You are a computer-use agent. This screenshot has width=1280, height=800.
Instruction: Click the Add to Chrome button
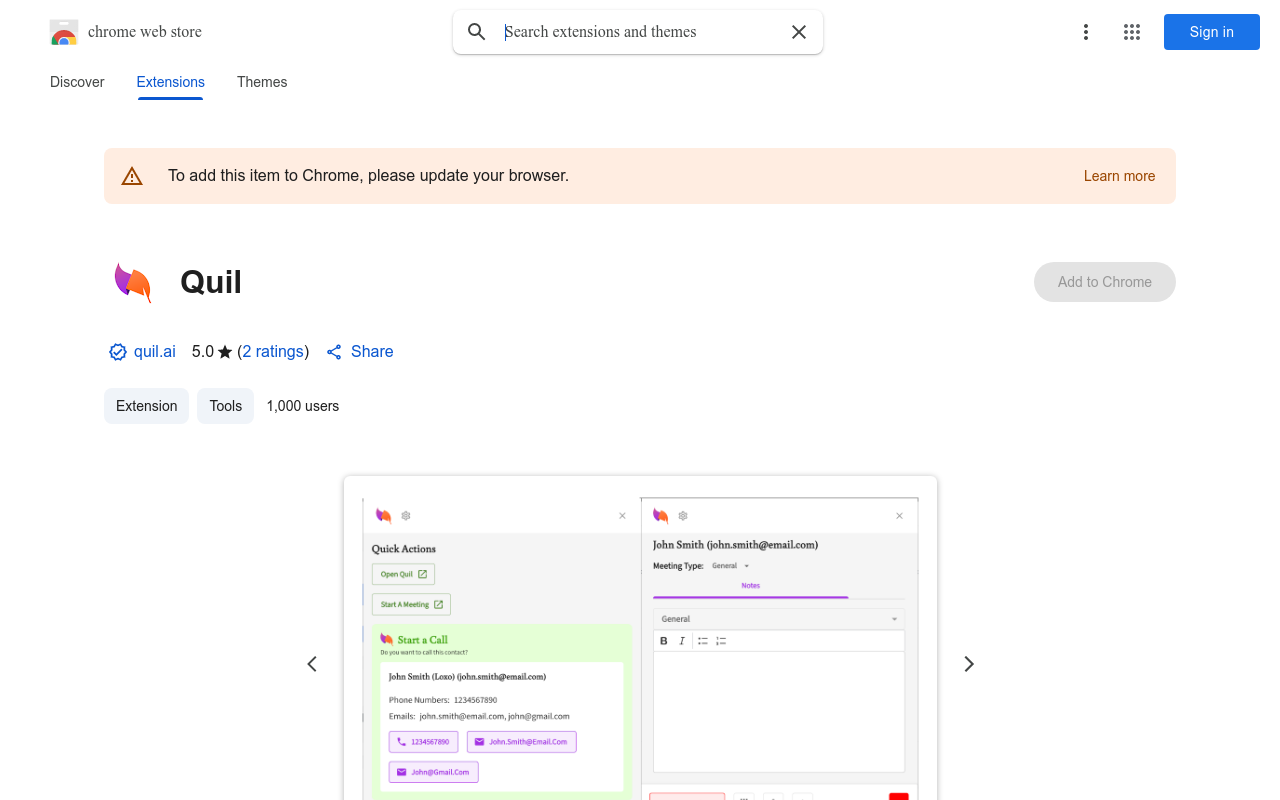[1105, 282]
